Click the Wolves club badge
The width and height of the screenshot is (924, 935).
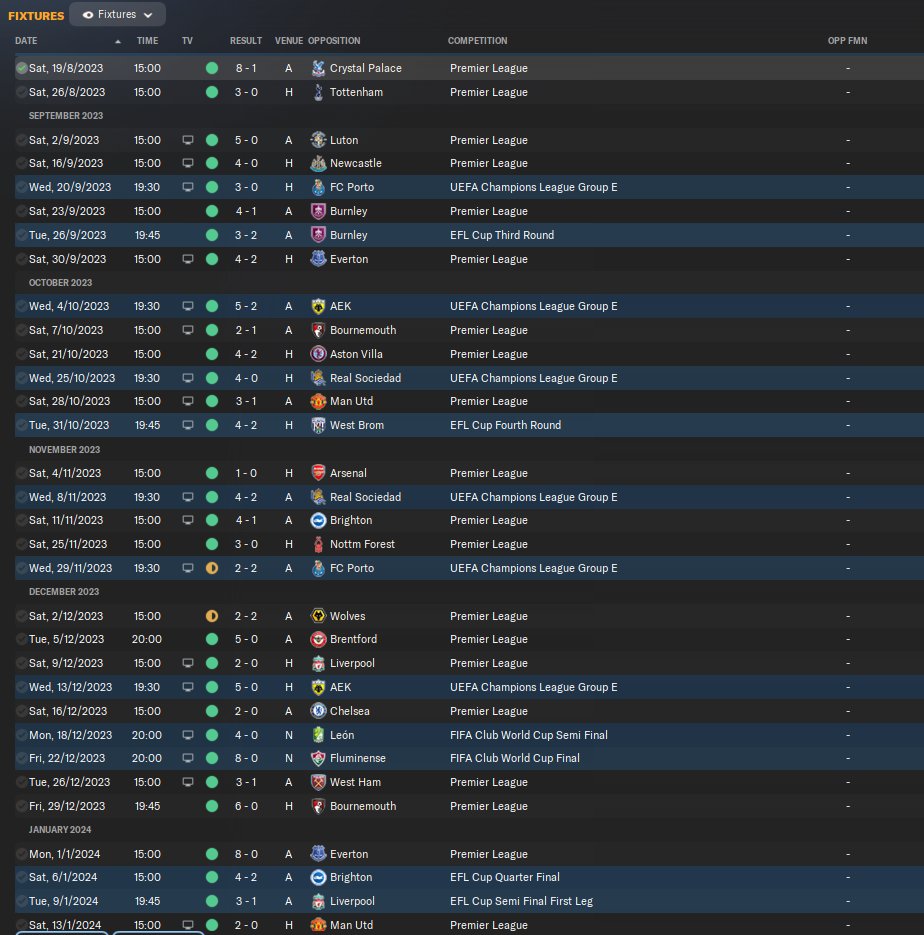[x=318, y=616]
